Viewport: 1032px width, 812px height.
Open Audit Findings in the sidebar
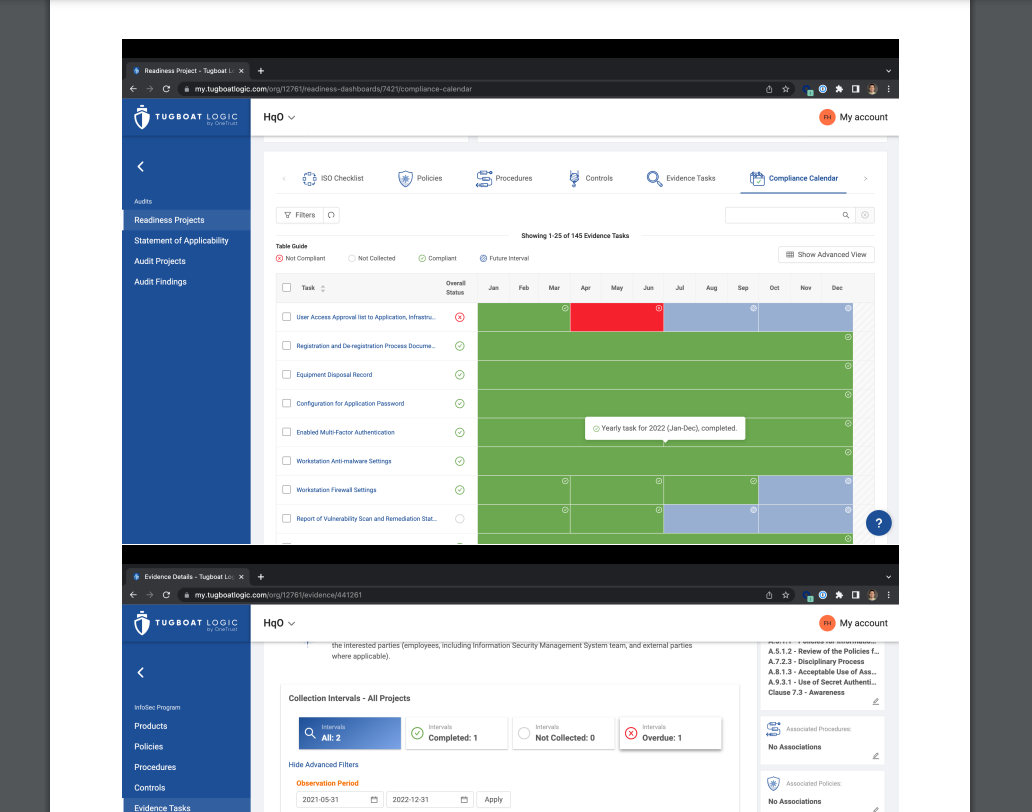point(161,282)
